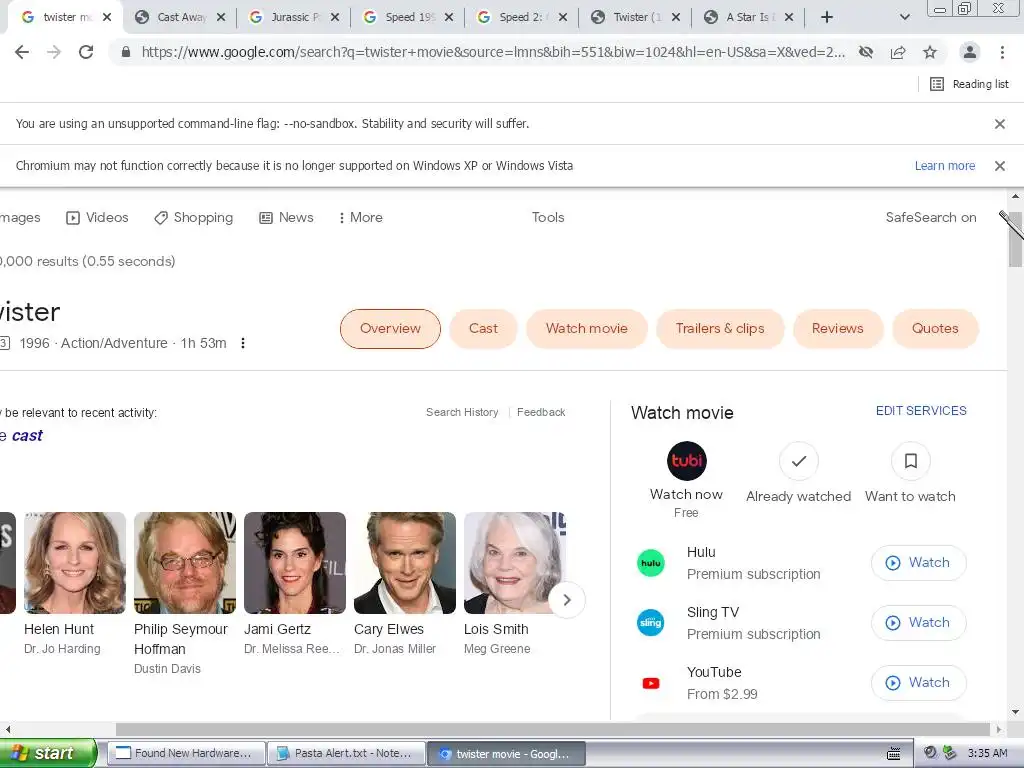Click the horizontal scrollbar thumb
The image size is (1024, 768).
point(552,729)
